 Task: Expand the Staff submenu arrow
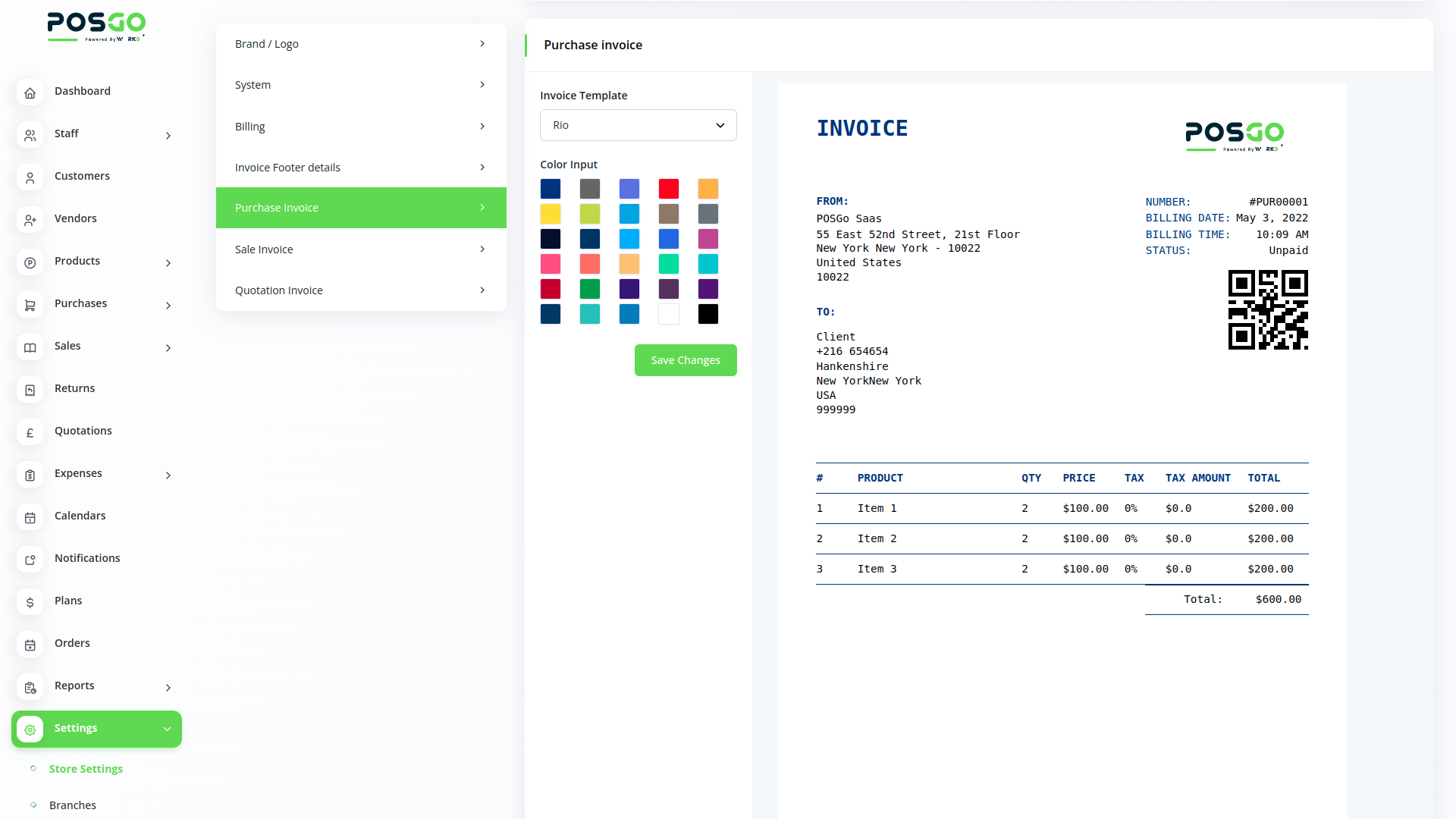click(168, 136)
